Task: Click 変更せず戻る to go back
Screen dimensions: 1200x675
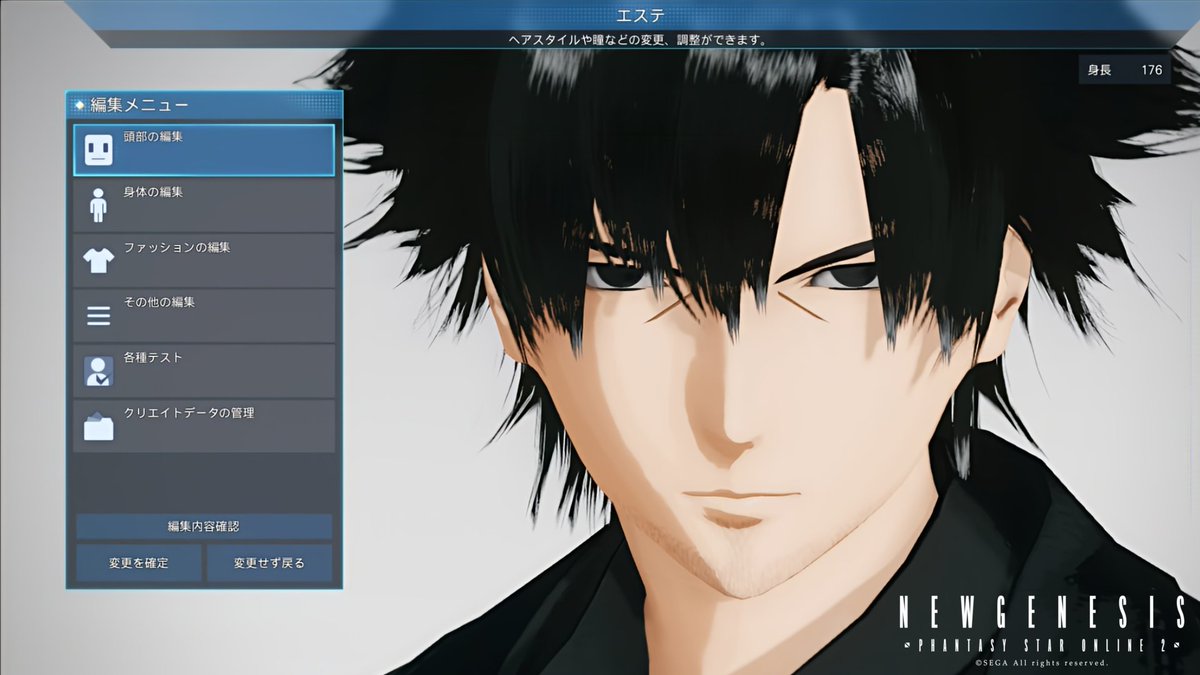Action: 269,563
